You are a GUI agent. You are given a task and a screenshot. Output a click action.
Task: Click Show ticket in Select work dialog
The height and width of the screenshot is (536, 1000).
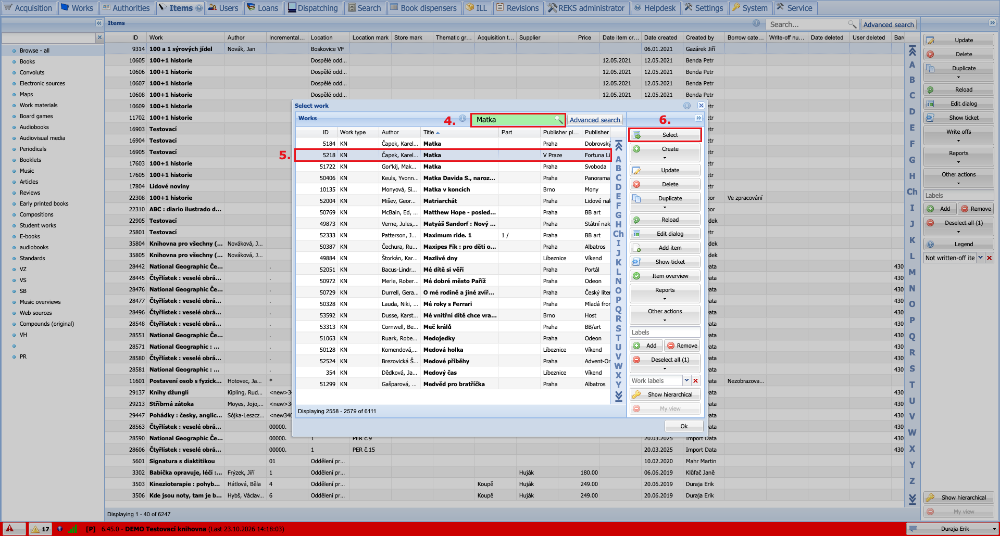coord(665,262)
